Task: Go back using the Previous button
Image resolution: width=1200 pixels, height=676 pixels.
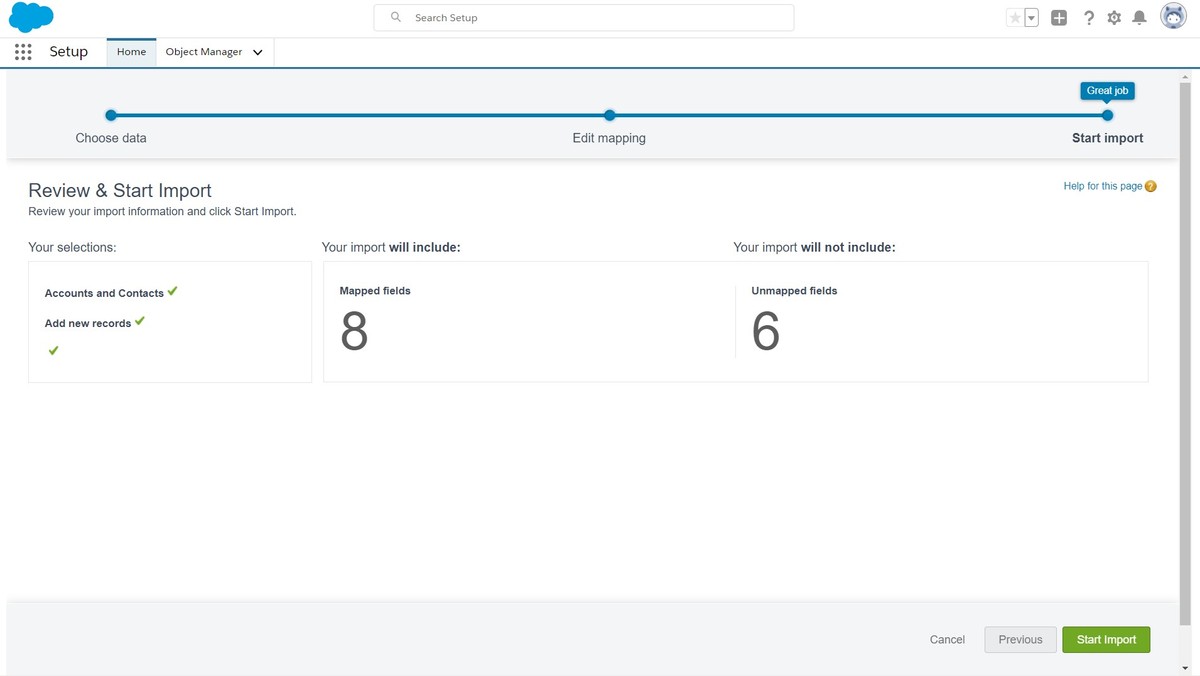Action: (1020, 639)
